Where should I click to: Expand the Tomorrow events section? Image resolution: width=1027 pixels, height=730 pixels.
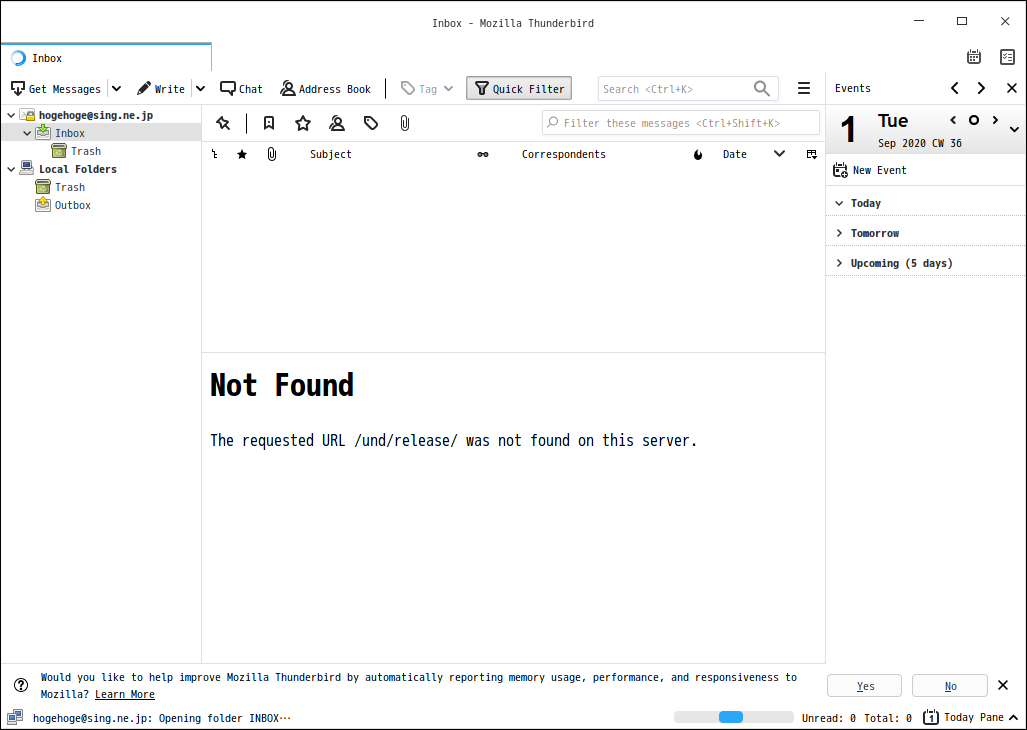pos(839,233)
